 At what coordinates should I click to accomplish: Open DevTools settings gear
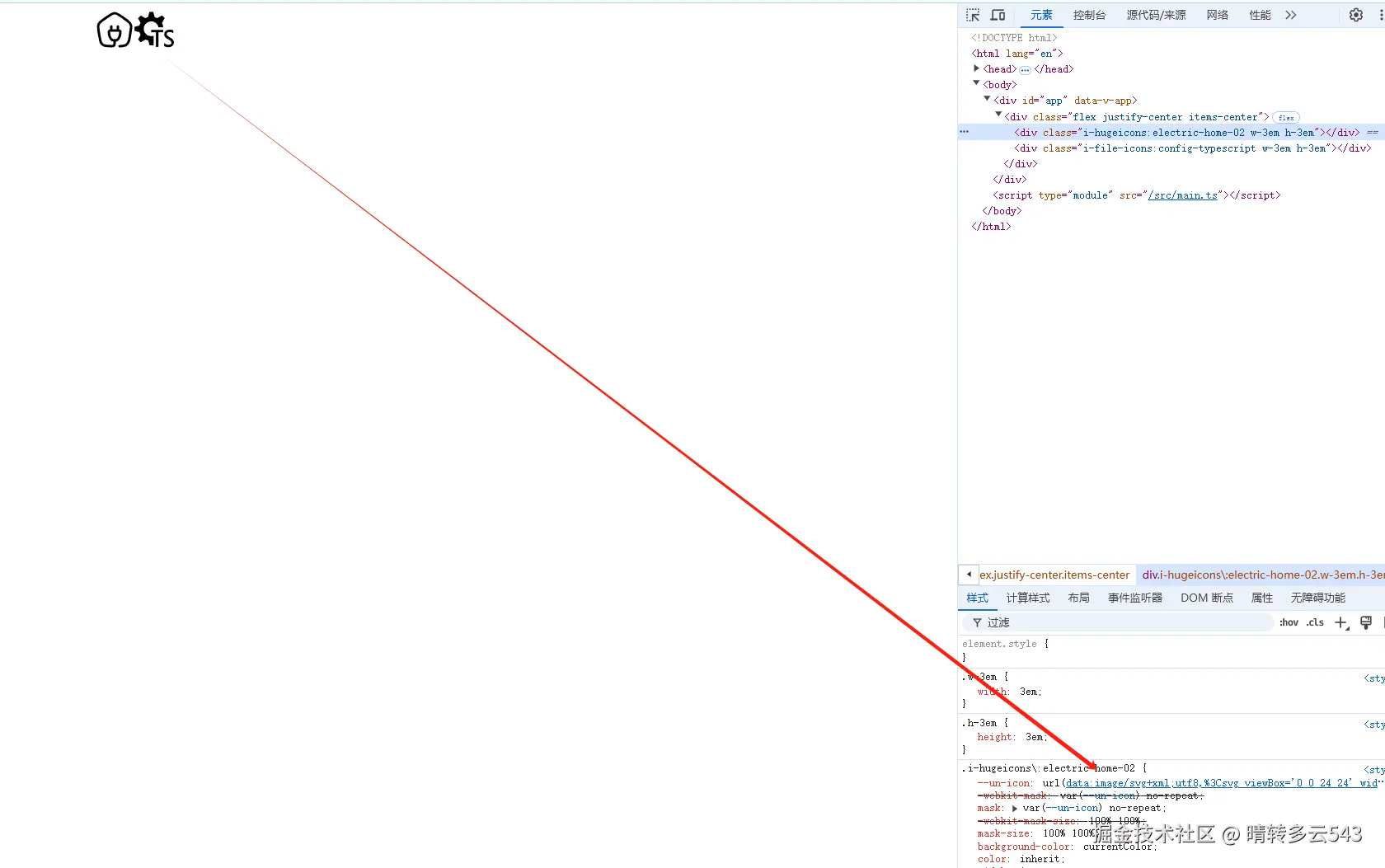(x=1355, y=15)
